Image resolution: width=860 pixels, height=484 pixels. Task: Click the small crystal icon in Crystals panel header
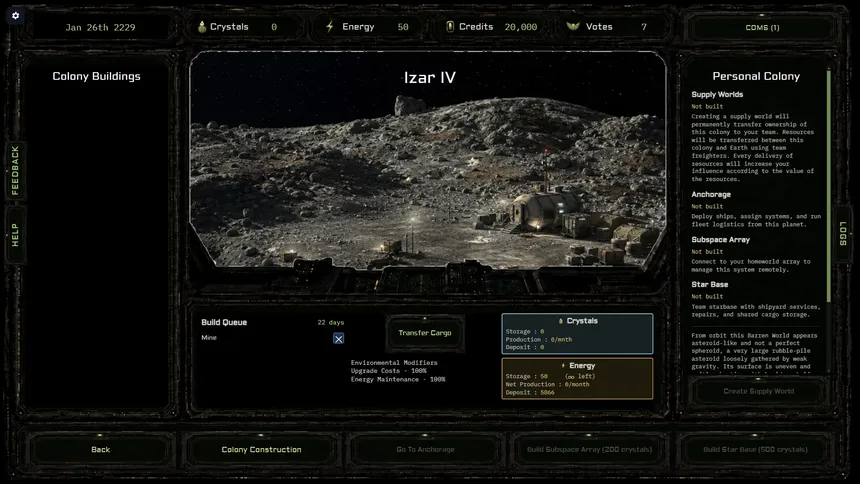pyautogui.click(x=561, y=321)
